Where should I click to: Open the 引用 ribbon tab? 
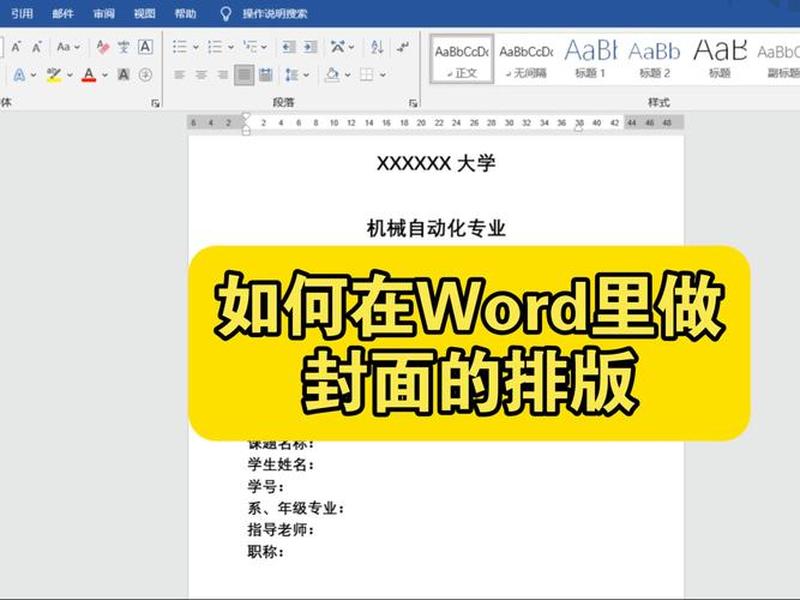[x=22, y=13]
